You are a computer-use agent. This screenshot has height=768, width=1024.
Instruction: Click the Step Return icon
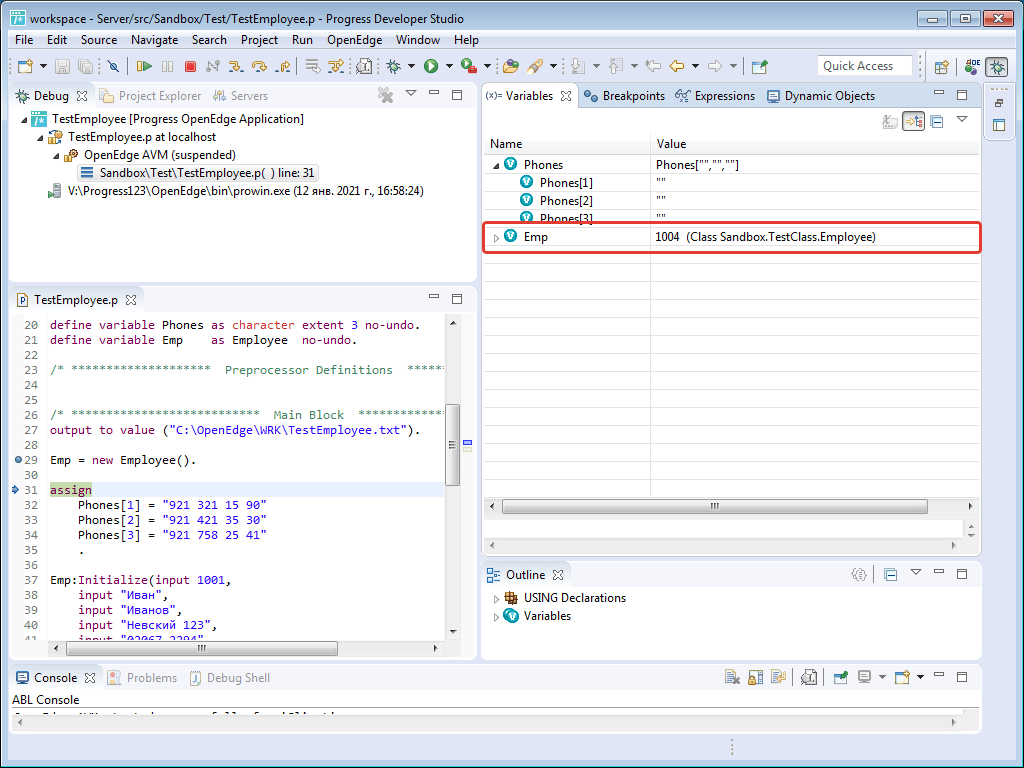pyautogui.click(x=283, y=66)
